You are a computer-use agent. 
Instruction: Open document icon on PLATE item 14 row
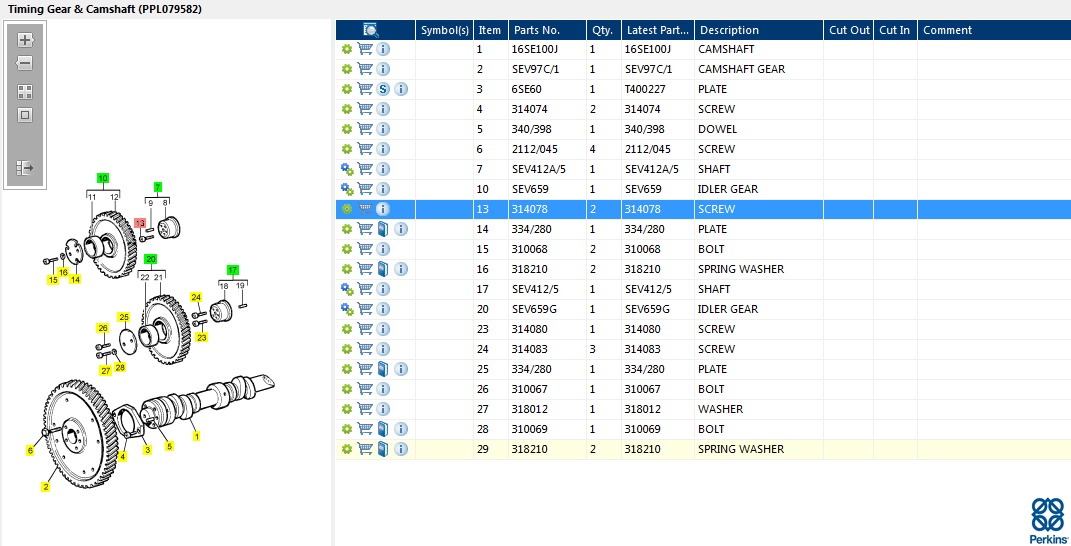coord(383,229)
